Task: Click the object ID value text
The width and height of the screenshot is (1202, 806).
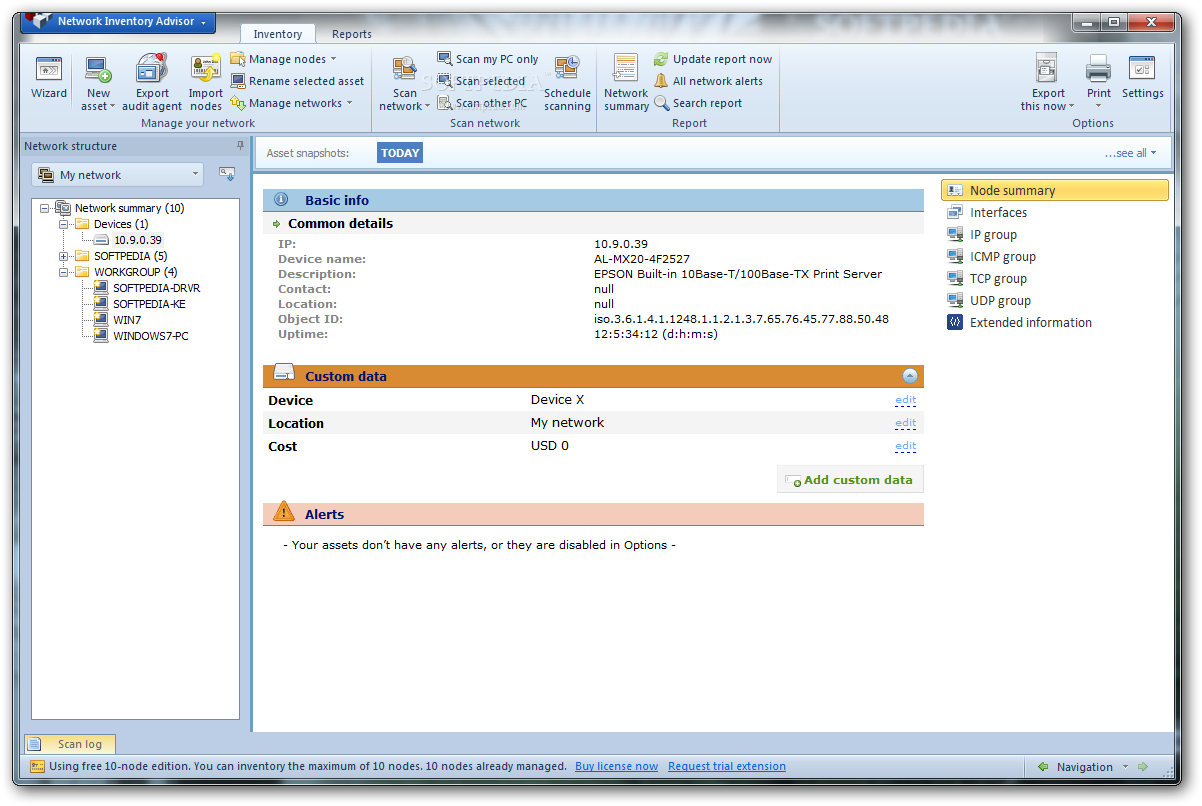Action: (x=741, y=319)
